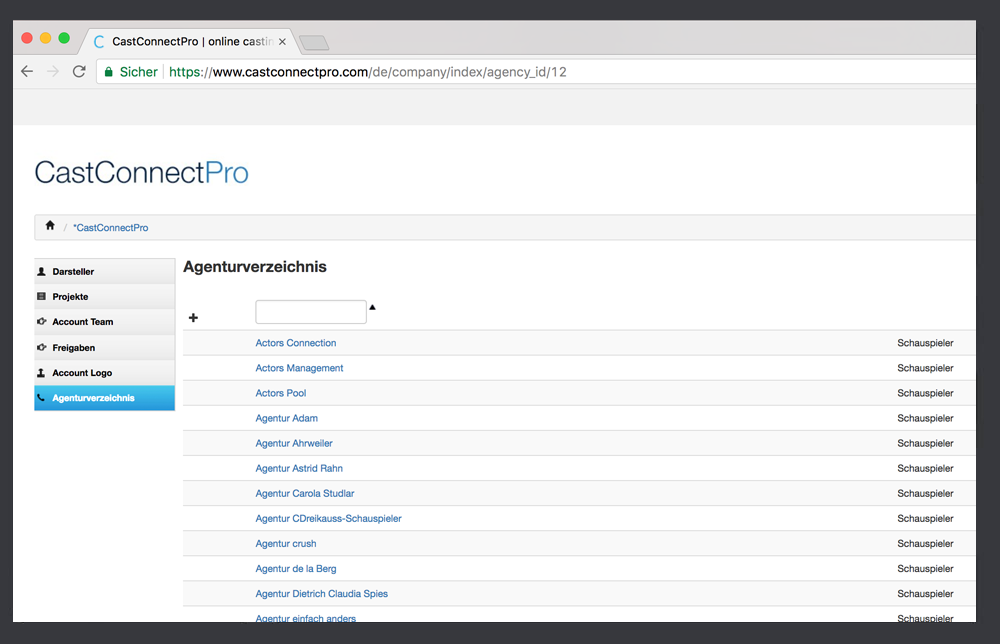
Task: Click the browser back arrow
Action: 27,71
